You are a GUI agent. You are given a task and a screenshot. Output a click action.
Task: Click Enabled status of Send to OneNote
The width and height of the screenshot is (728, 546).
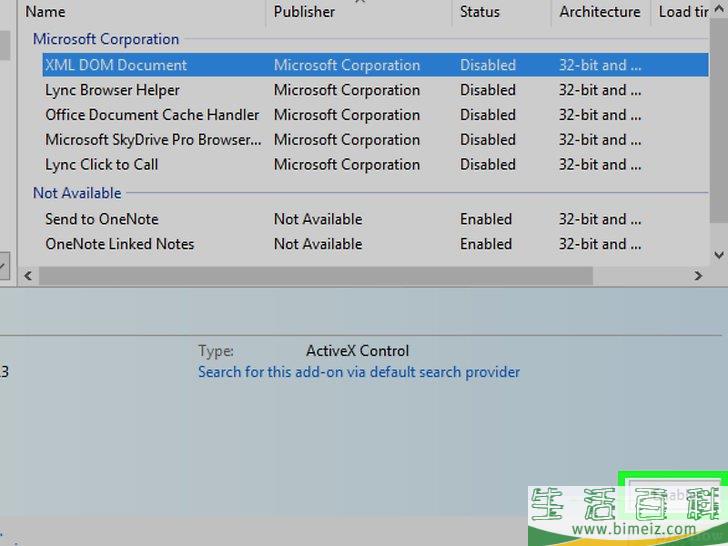[x=486, y=219]
